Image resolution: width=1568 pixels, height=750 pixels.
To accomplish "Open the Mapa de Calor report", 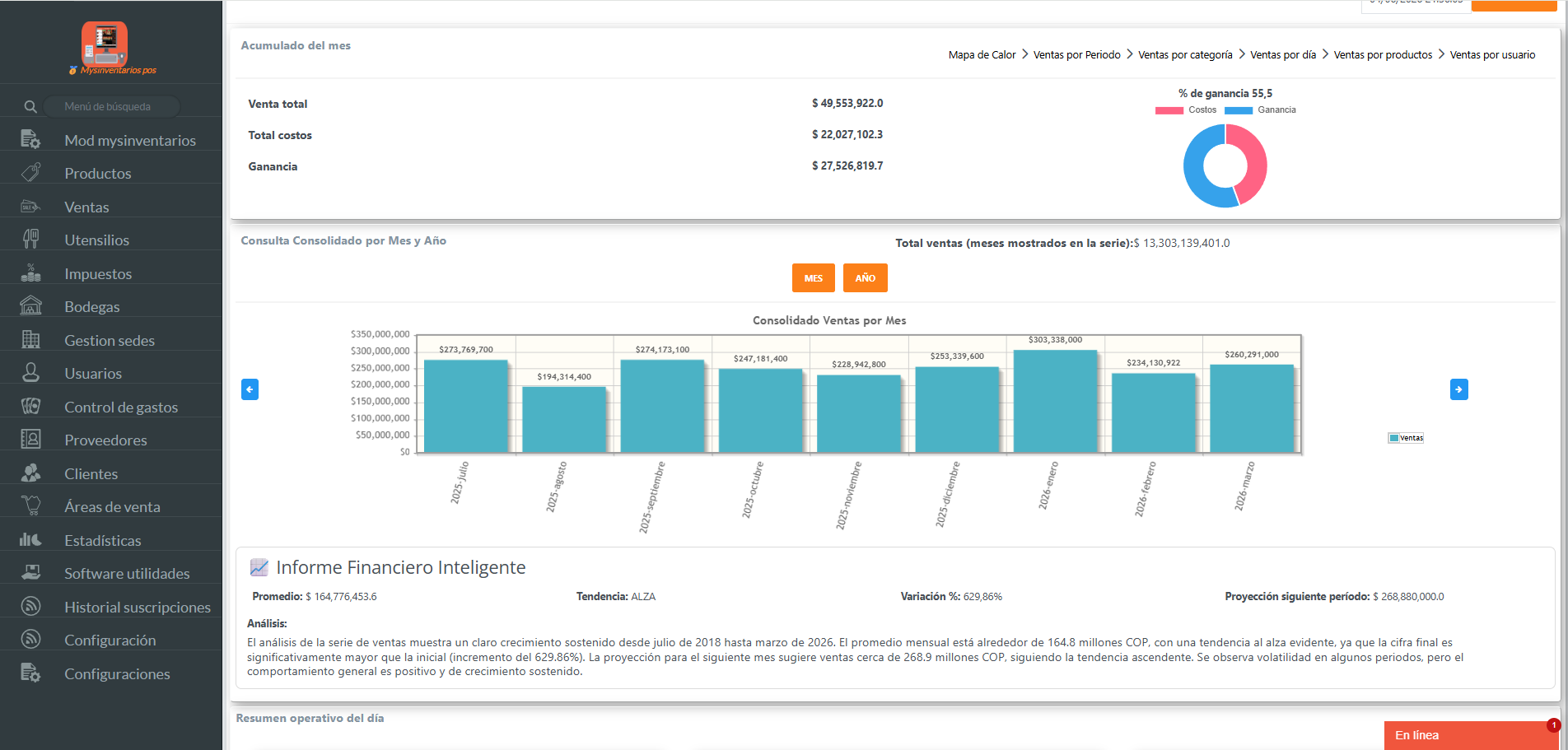I will (982, 55).
